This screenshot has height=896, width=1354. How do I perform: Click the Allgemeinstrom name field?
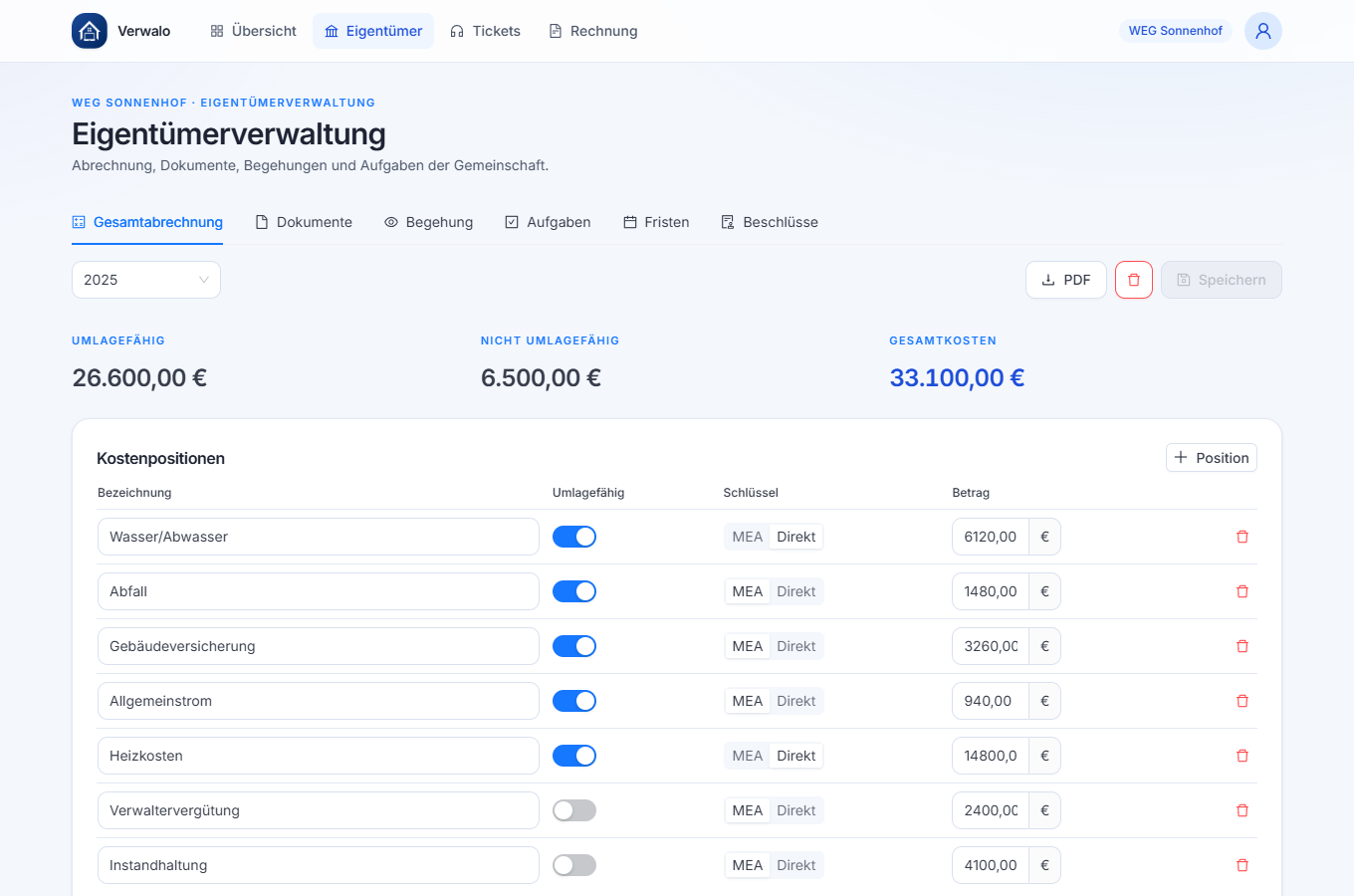click(319, 701)
